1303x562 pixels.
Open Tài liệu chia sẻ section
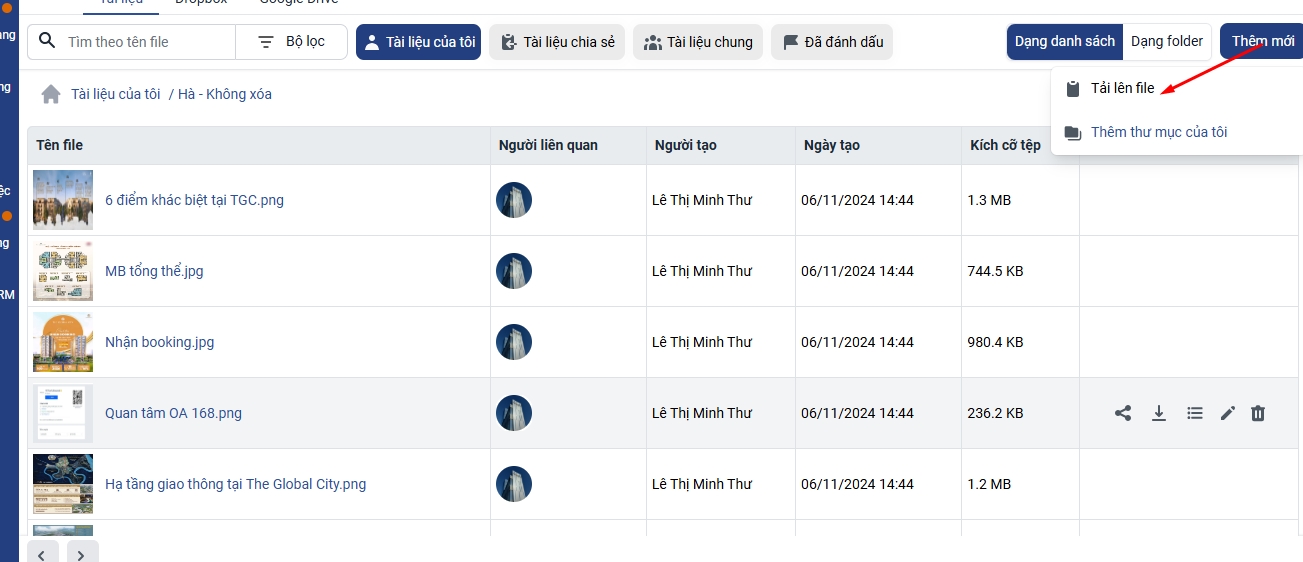(557, 42)
